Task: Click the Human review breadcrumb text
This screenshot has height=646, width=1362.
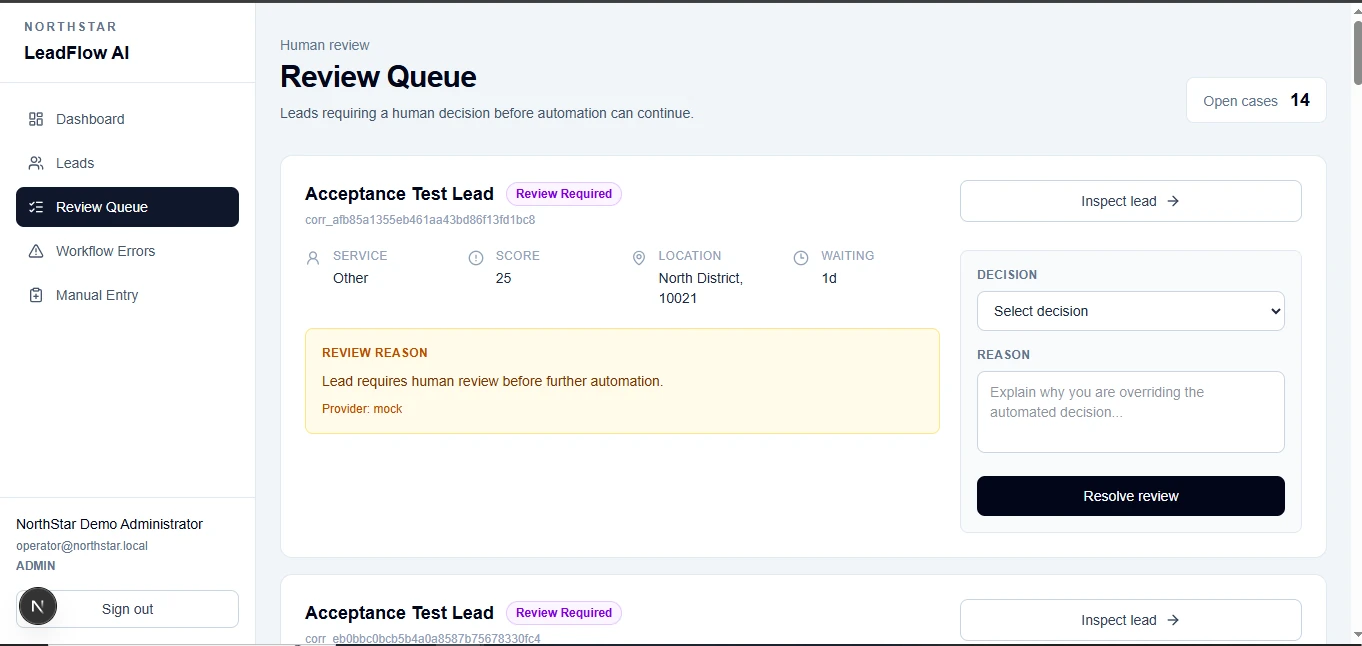Action: pos(325,45)
